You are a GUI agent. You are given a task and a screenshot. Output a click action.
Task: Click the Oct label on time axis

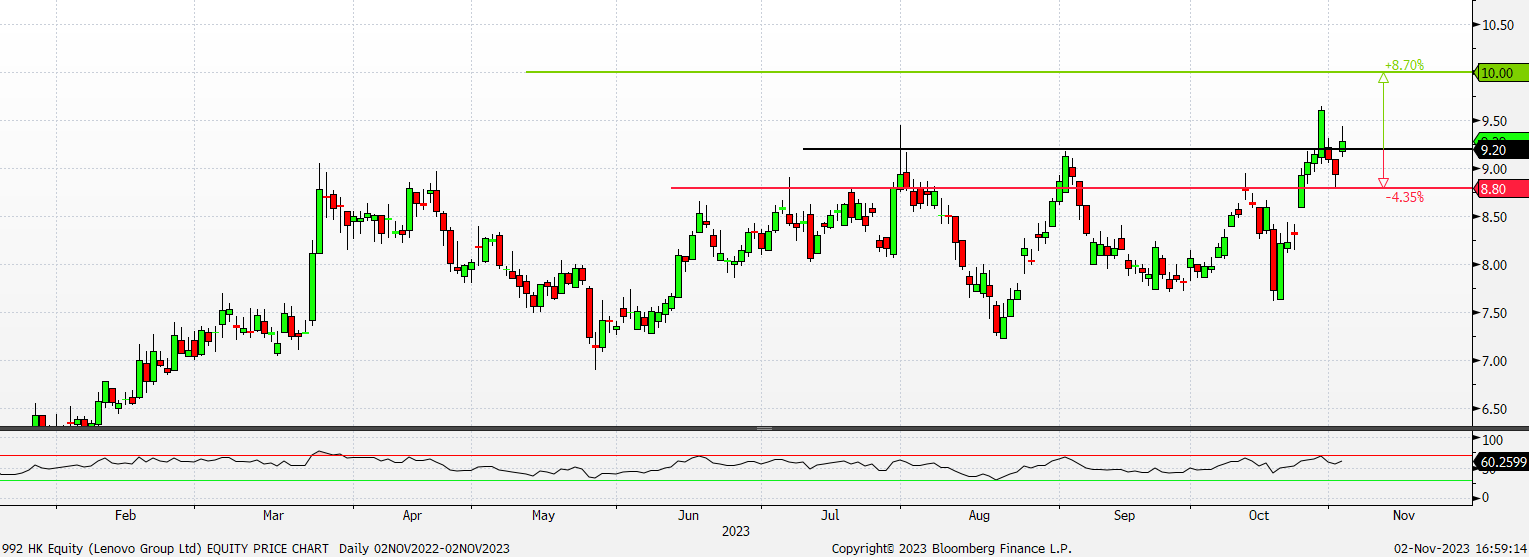pos(1259,516)
